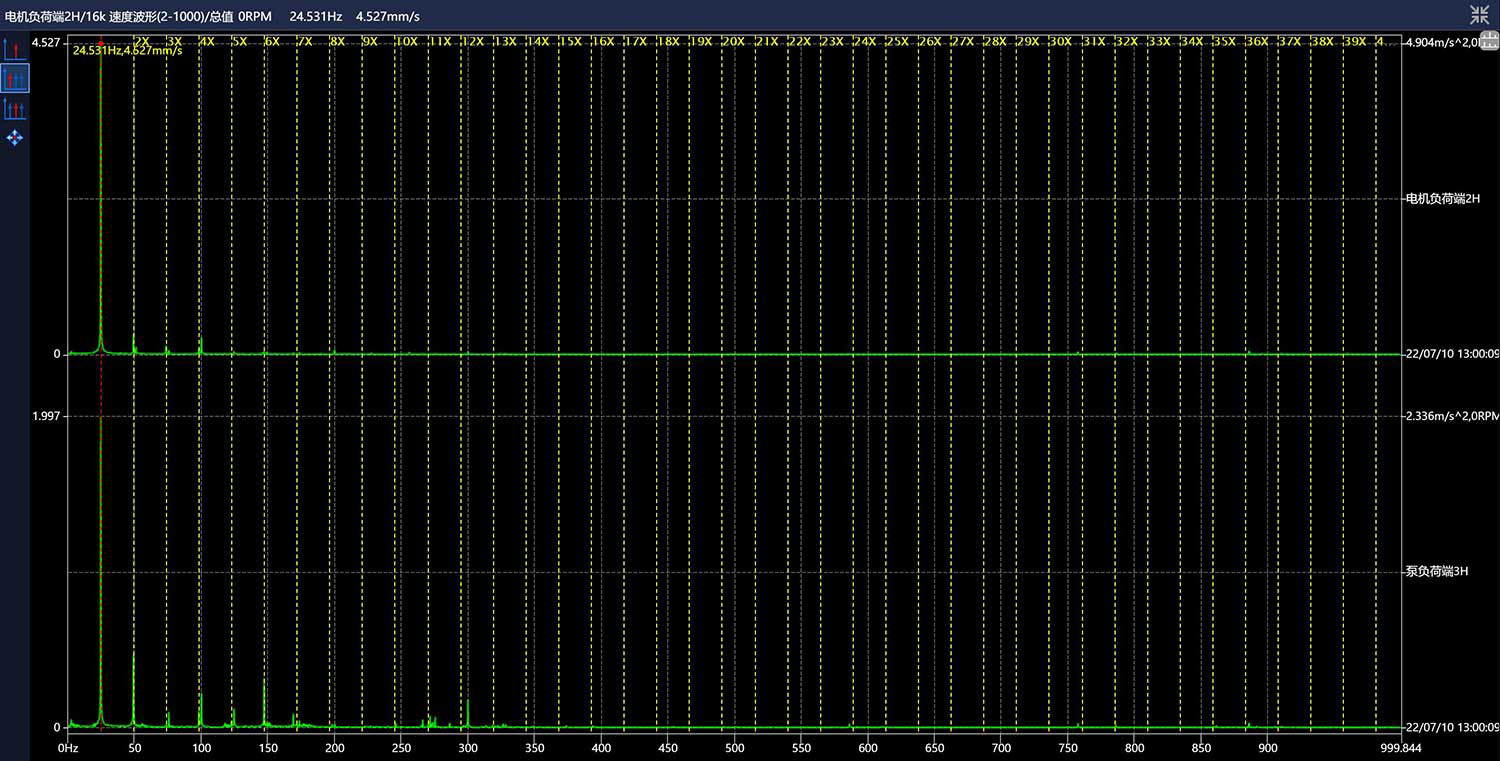This screenshot has height=761, width=1500.
Task: Click the 2X harmonic marker label
Action: click(142, 42)
